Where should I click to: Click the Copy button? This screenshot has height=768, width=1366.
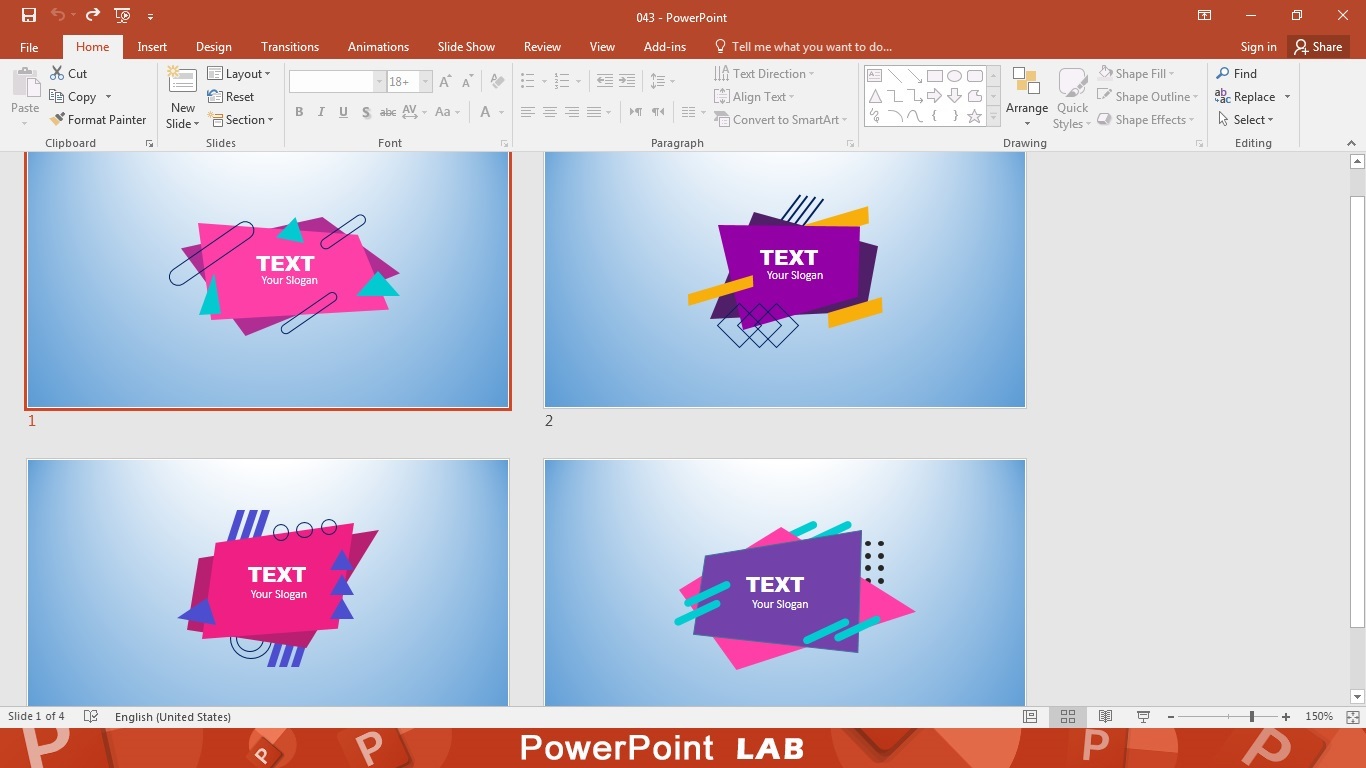[73, 96]
